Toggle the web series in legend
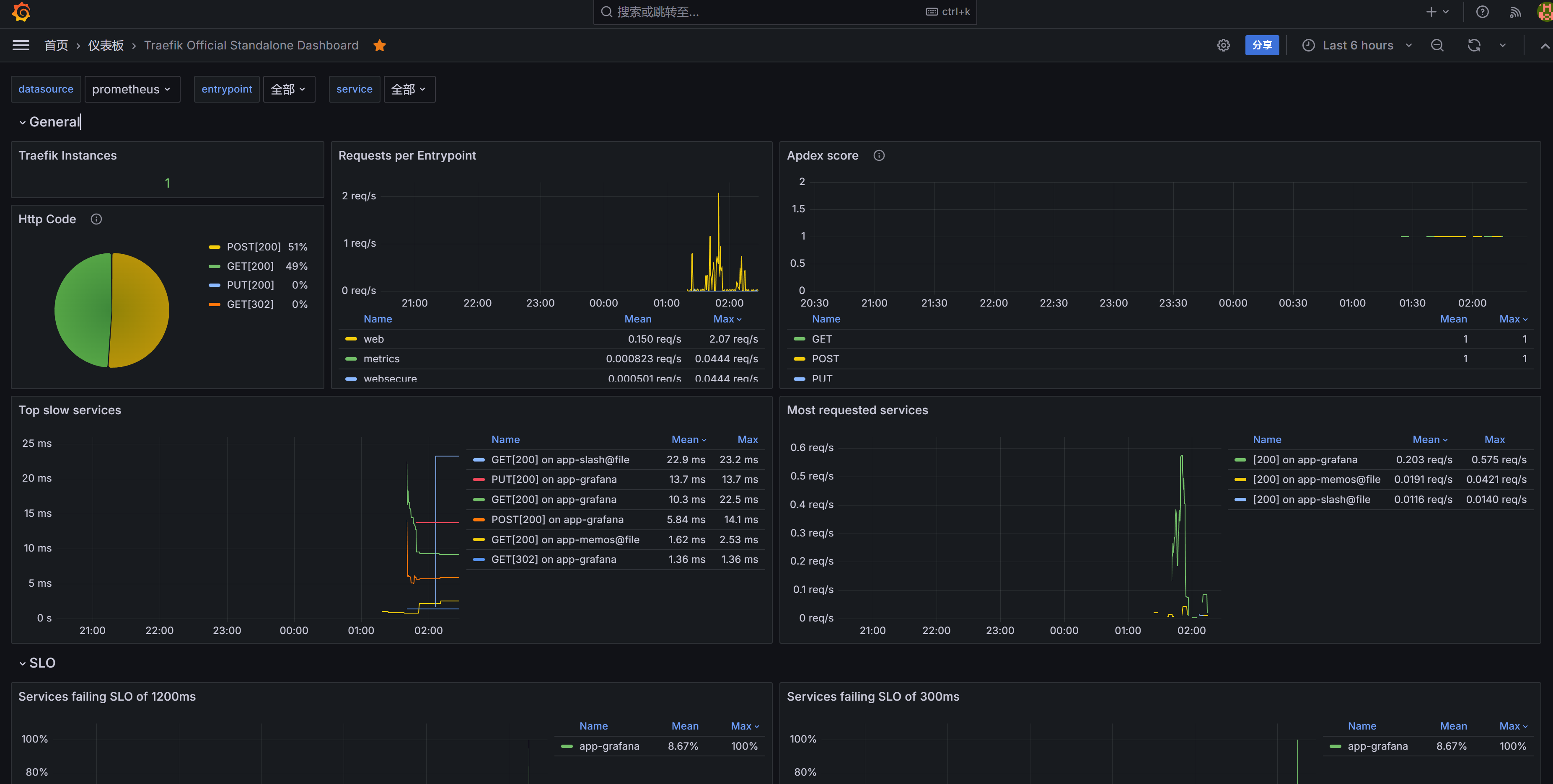The image size is (1553, 784). click(374, 339)
